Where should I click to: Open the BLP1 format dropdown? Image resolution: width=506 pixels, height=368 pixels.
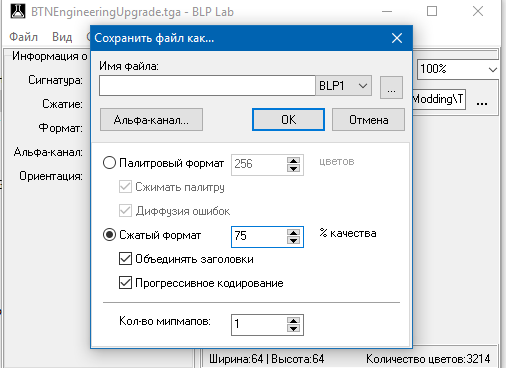click(344, 86)
